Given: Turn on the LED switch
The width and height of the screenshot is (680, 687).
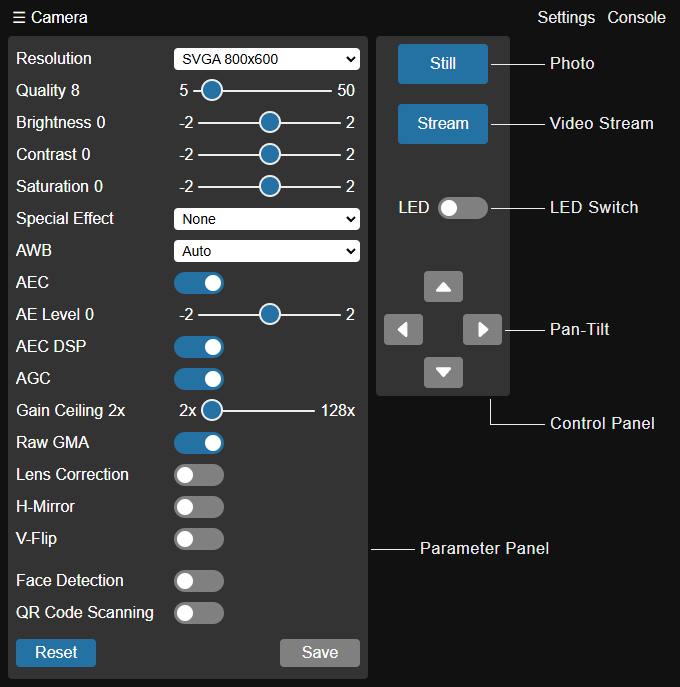Looking at the screenshot, I should click(x=462, y=208).
